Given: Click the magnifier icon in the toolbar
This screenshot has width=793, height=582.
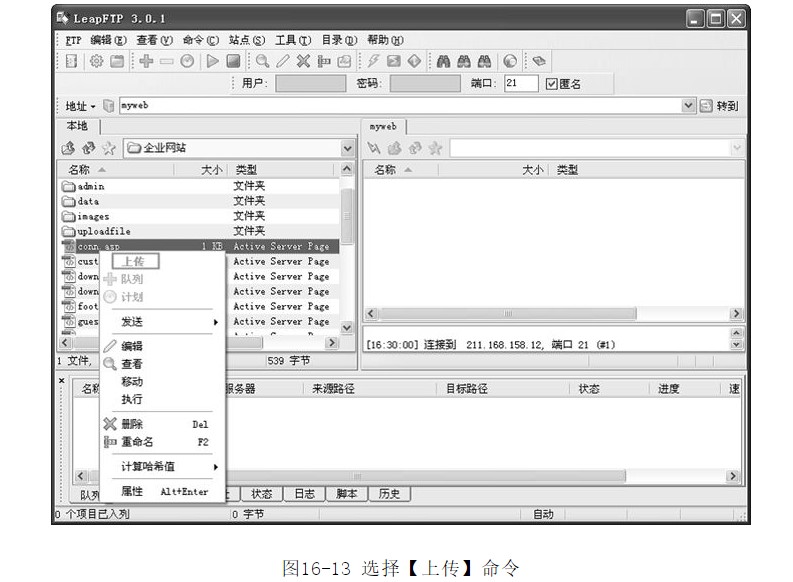Looking at the screenshot, I should pos(262,61).
